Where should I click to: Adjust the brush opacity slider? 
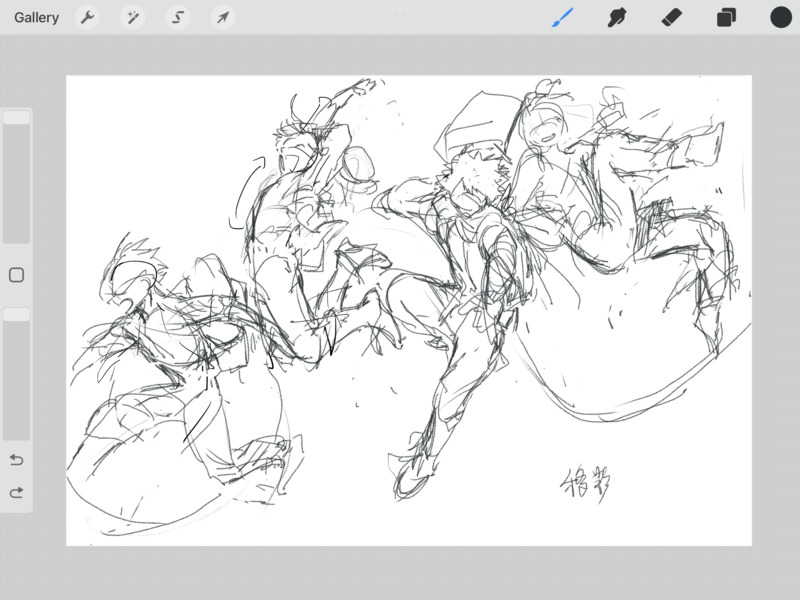tap(16, 373)
